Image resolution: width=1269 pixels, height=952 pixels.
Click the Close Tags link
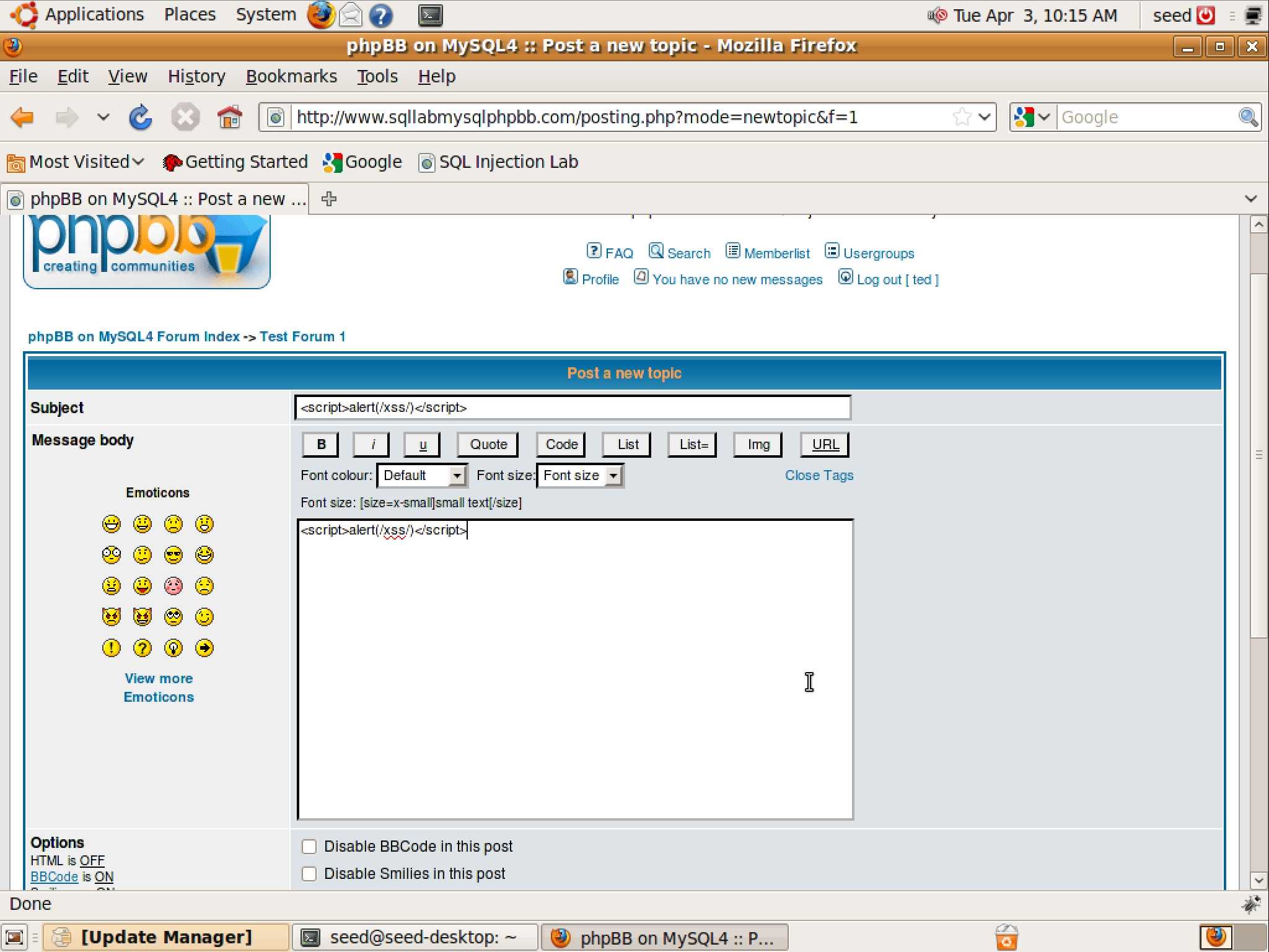point(819,474)
